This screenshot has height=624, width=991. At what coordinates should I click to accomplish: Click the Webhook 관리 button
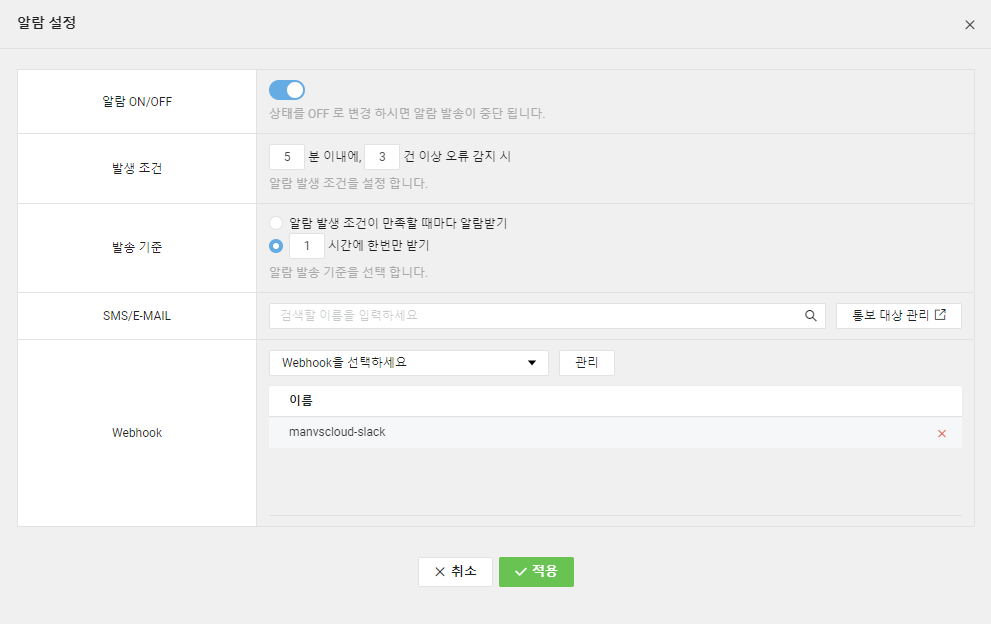(x=587, y=363)
